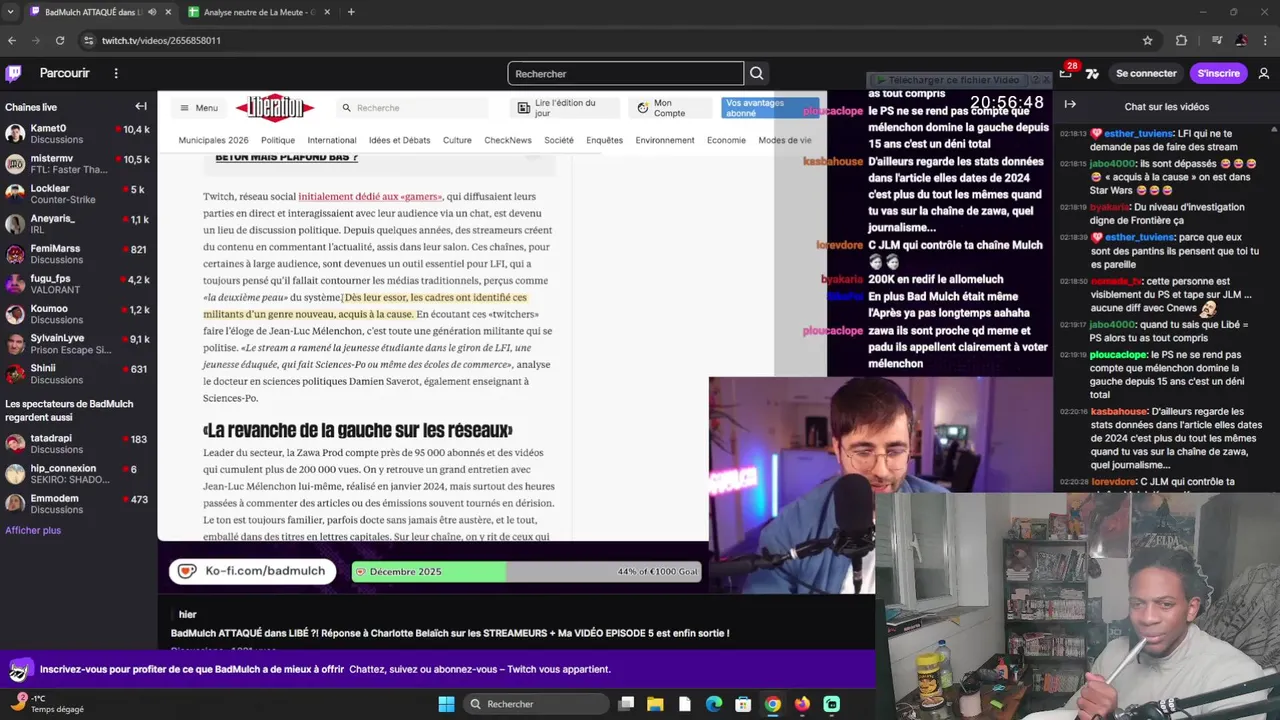Open Task View in the taskbar
Image resolution: width=1280 pixels, height=720 pixels.
[x=626, y=704]
